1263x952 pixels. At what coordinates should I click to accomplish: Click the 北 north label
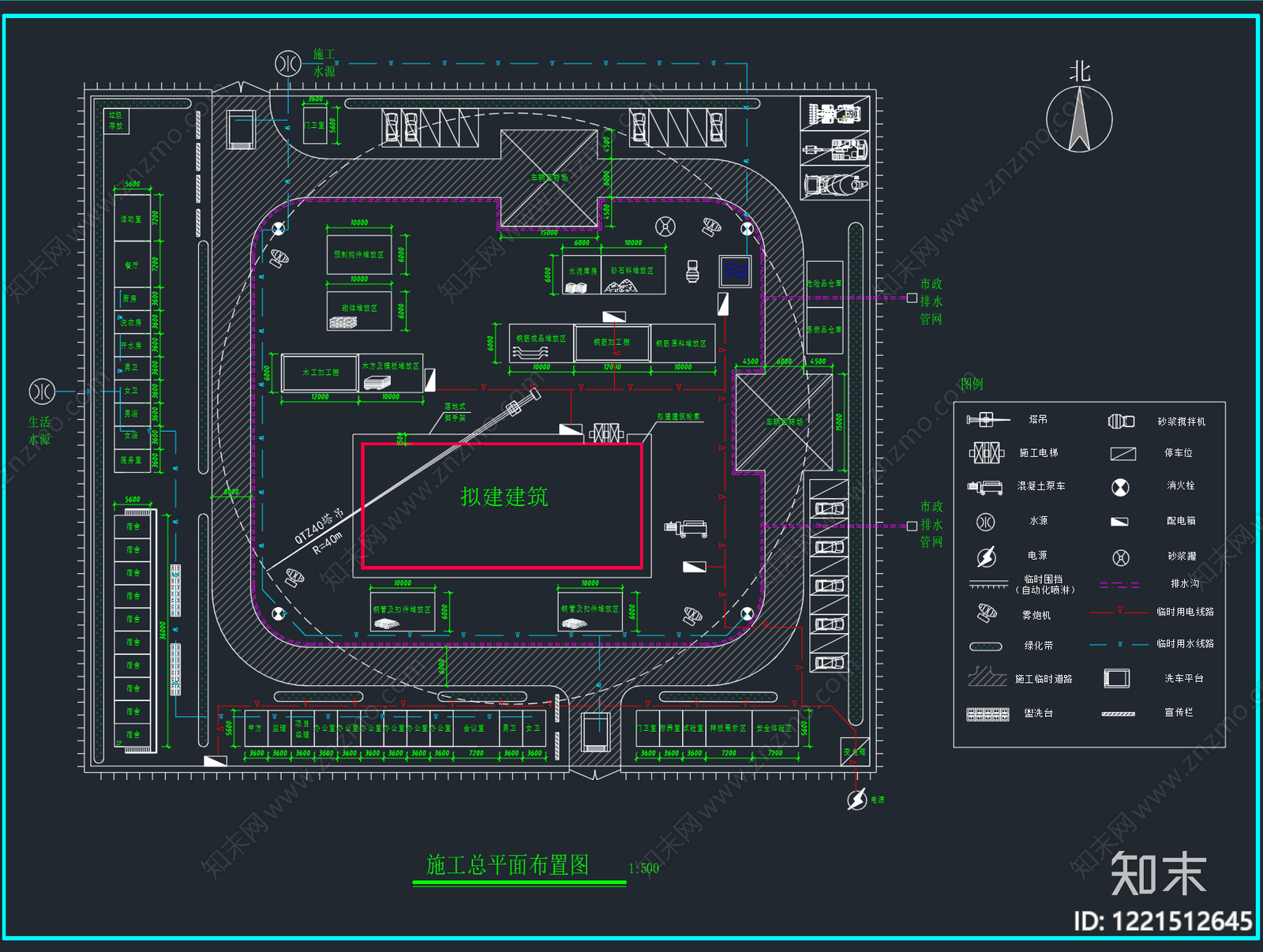tap(1080, 72)
